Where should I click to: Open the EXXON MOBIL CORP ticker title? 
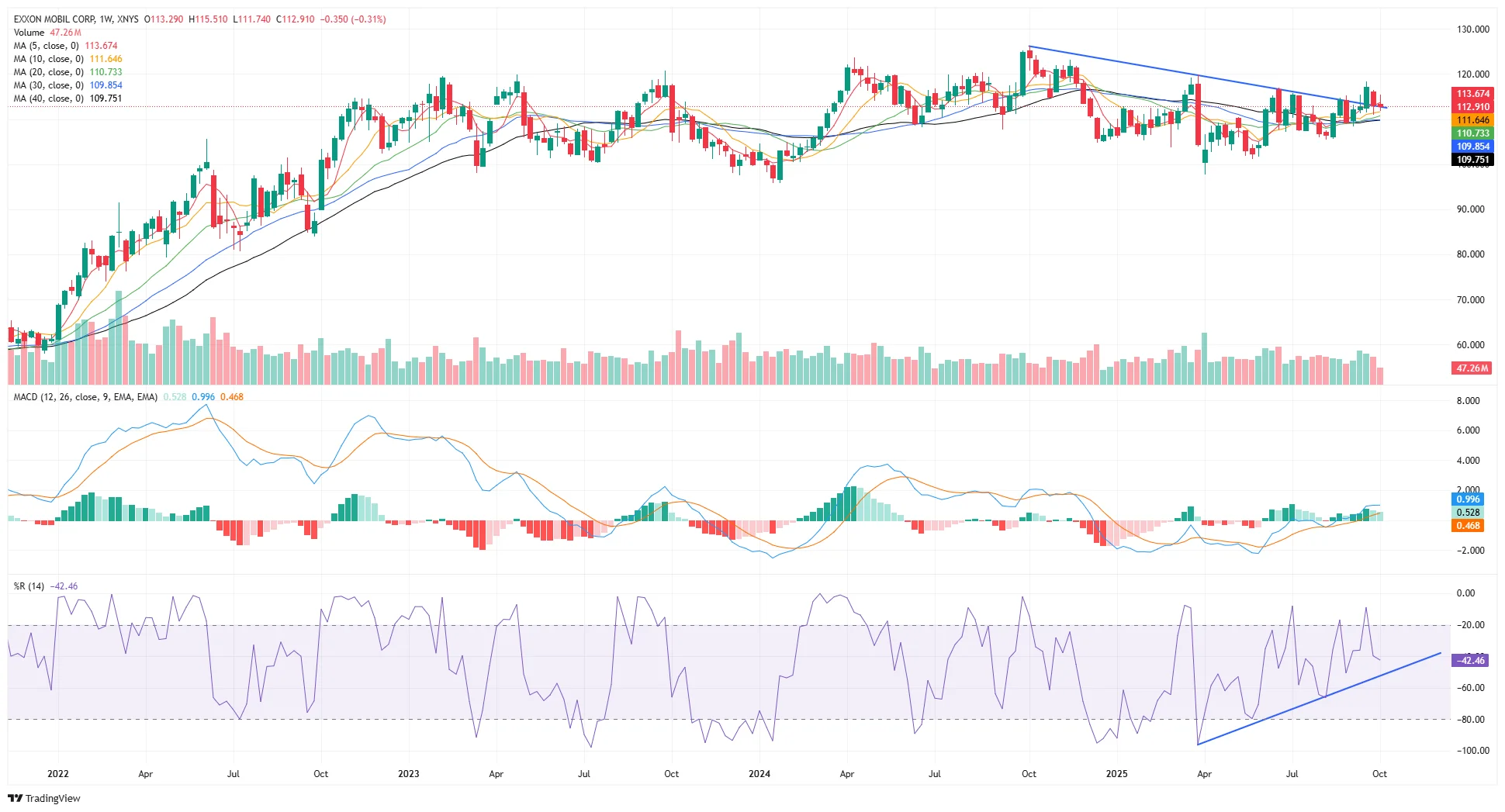[56, 19]
